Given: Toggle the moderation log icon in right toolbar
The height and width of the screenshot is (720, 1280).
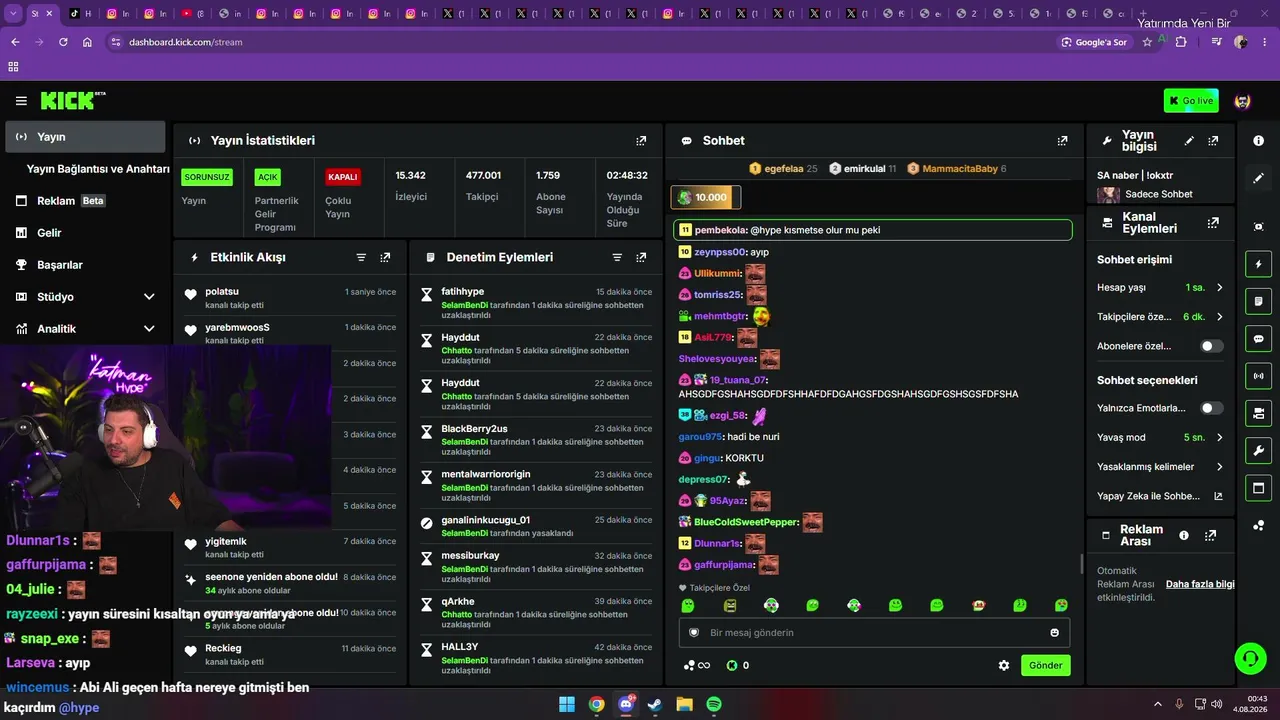Looking at the screenshot, I should [x=1258, y=301].
